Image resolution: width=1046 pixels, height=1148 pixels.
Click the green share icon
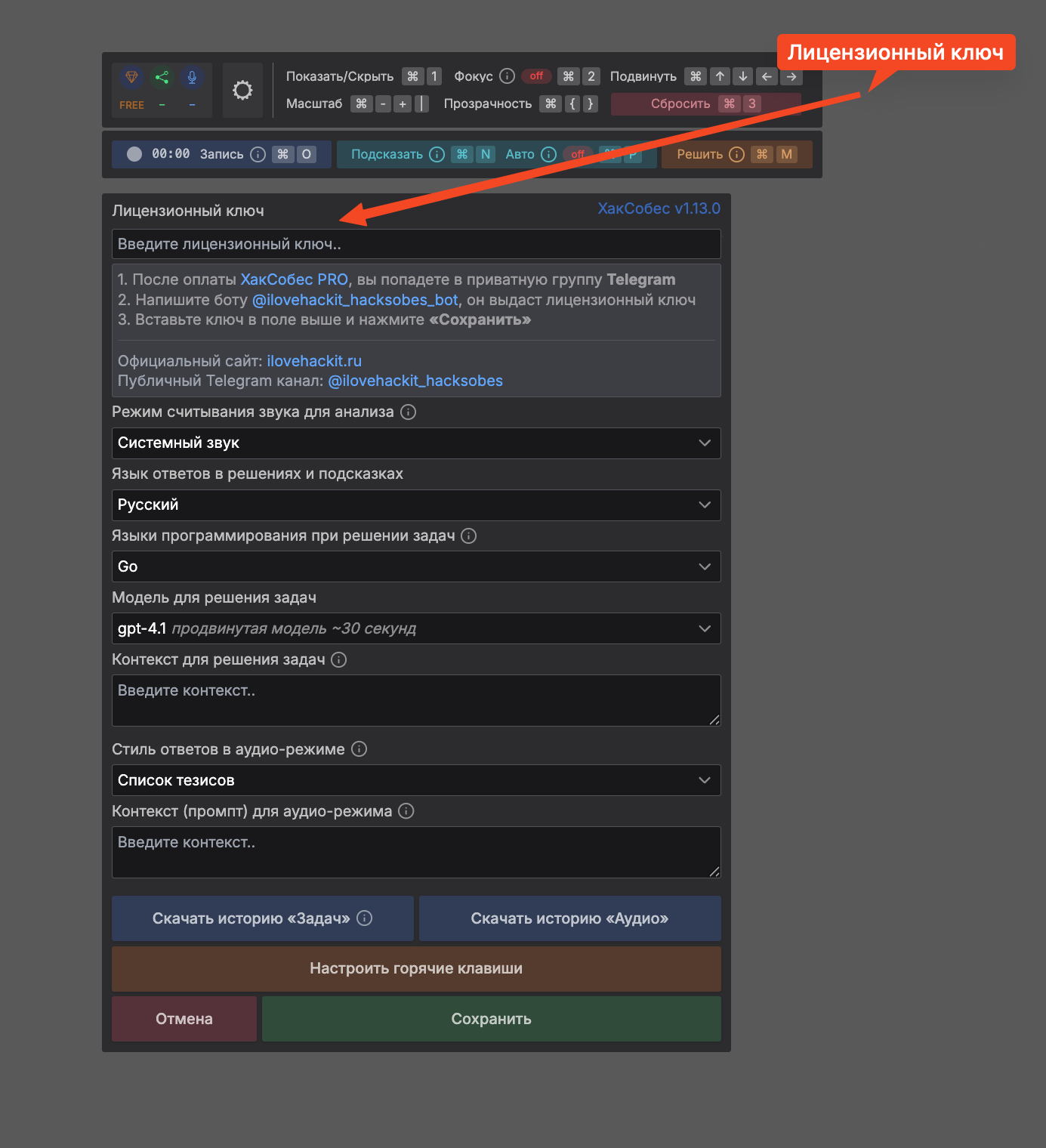[162, 77]
